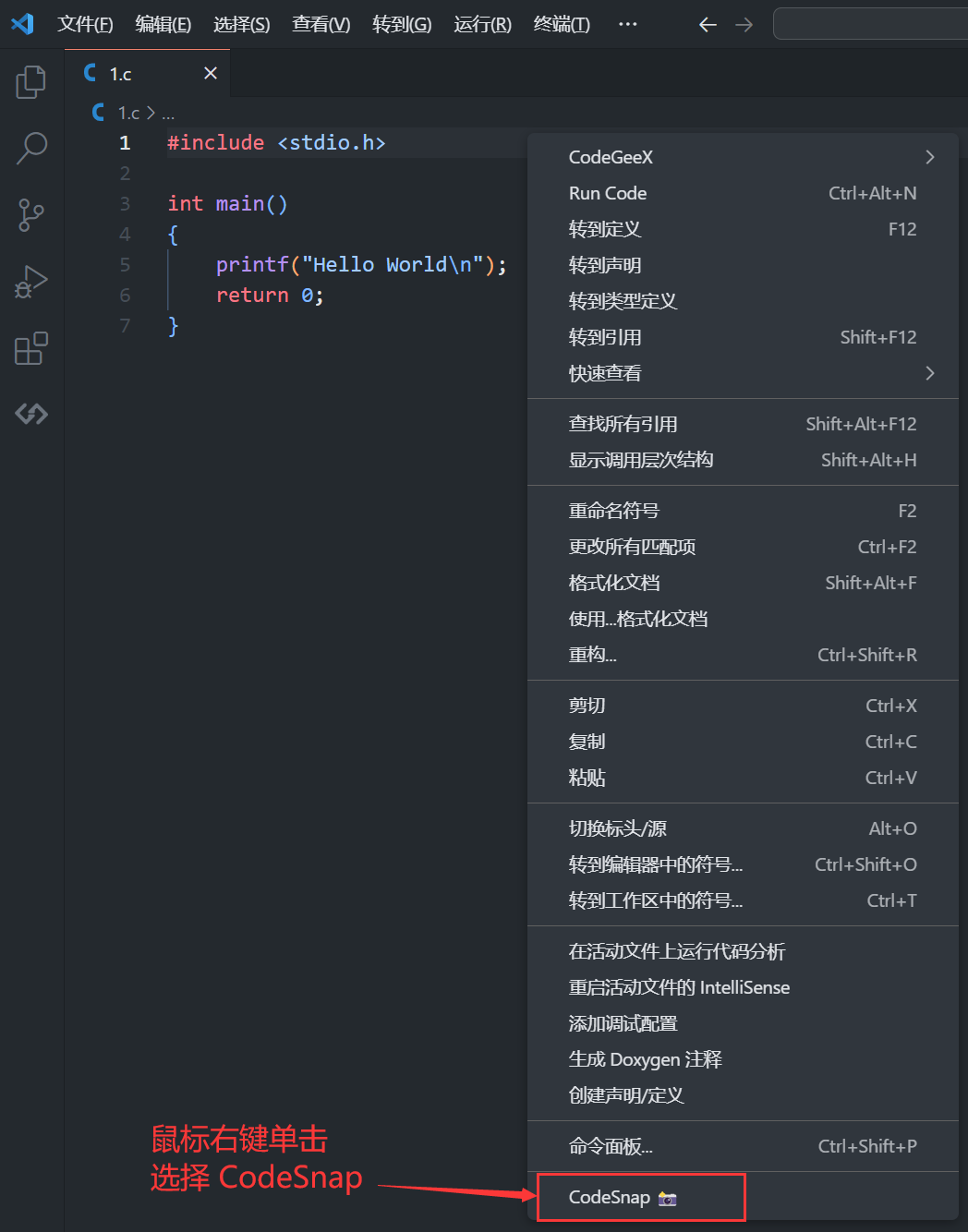The height and width of the screenshot is (1232, 968).
Task: Open the more menus ellipsis in menu bar
Action: click(x=628, y=24)
